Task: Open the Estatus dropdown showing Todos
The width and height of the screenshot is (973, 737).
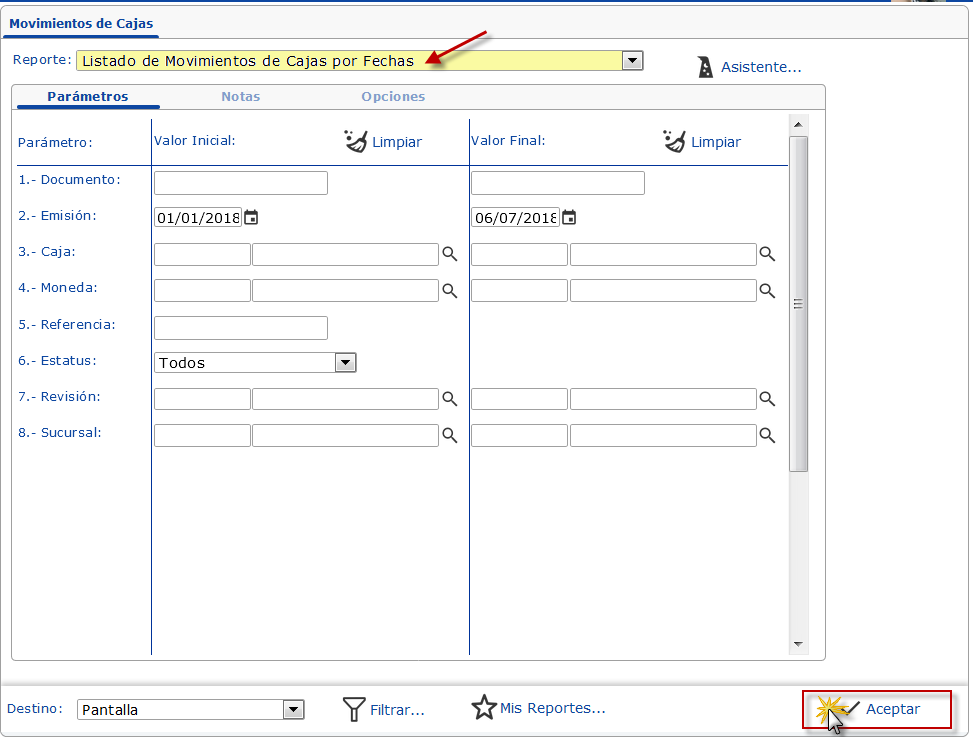Action: (345, 363)
